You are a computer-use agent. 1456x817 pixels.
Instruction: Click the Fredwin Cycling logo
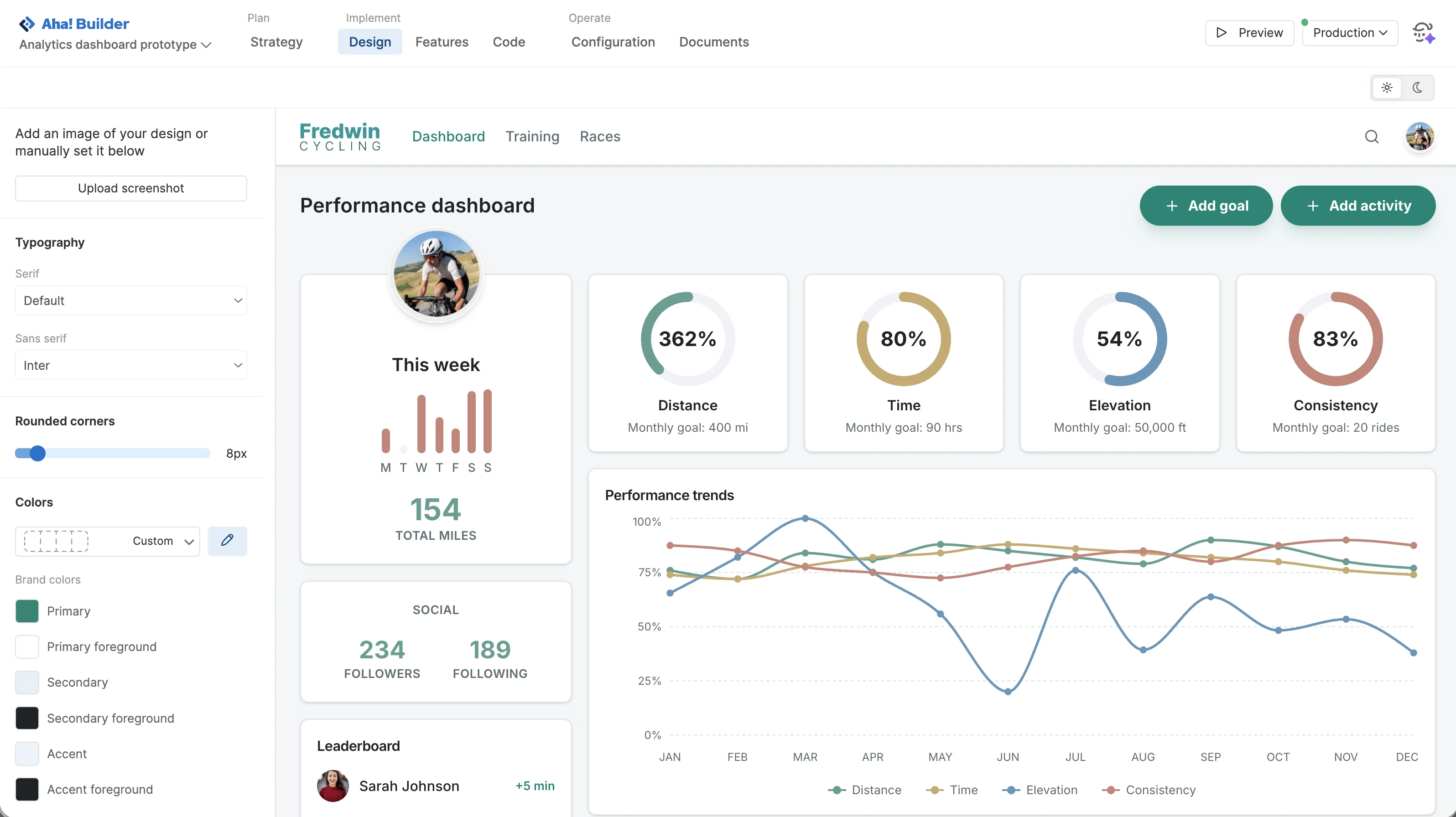pyautogui.click(x=340, y=137)
